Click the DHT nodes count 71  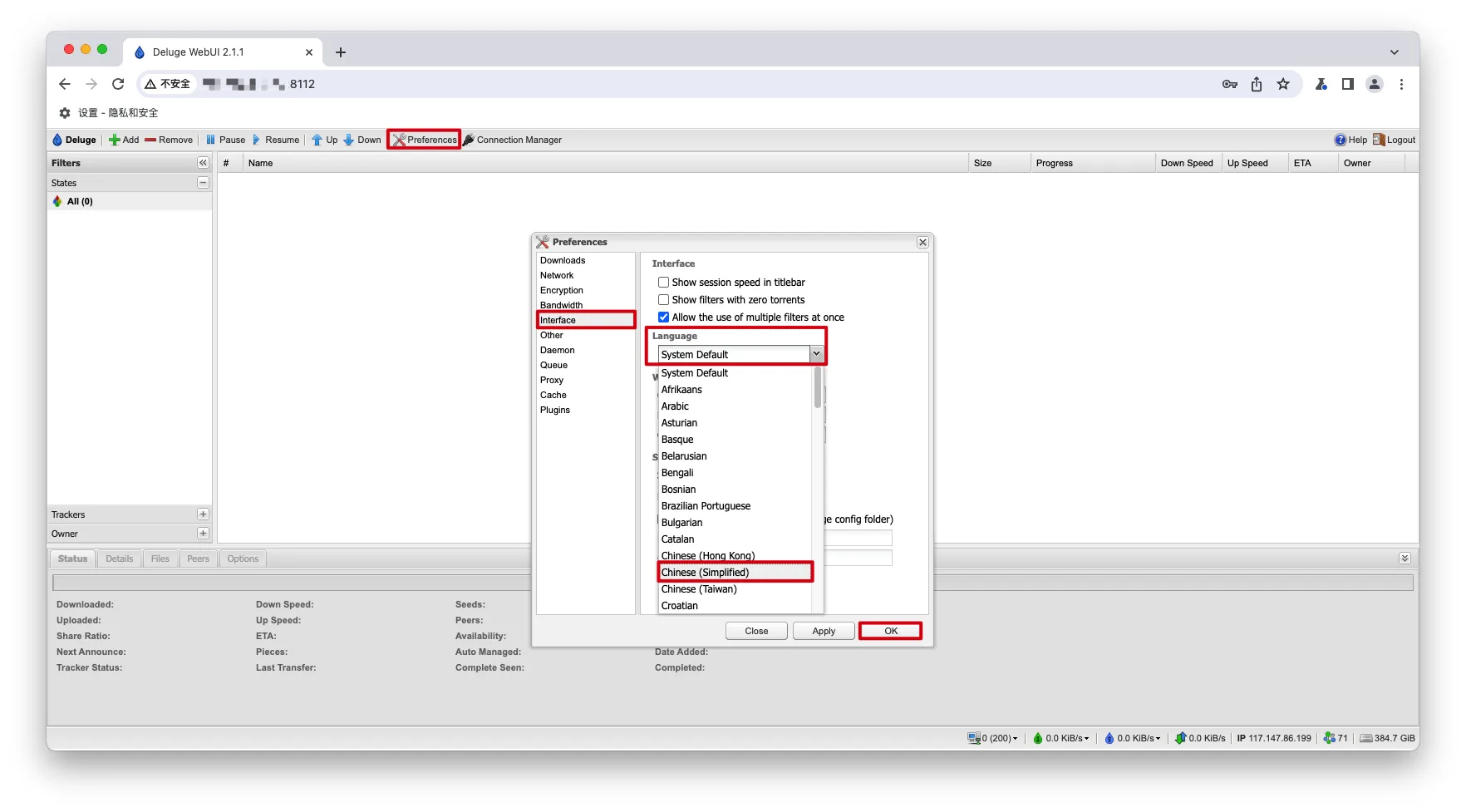coord(1336,738)
